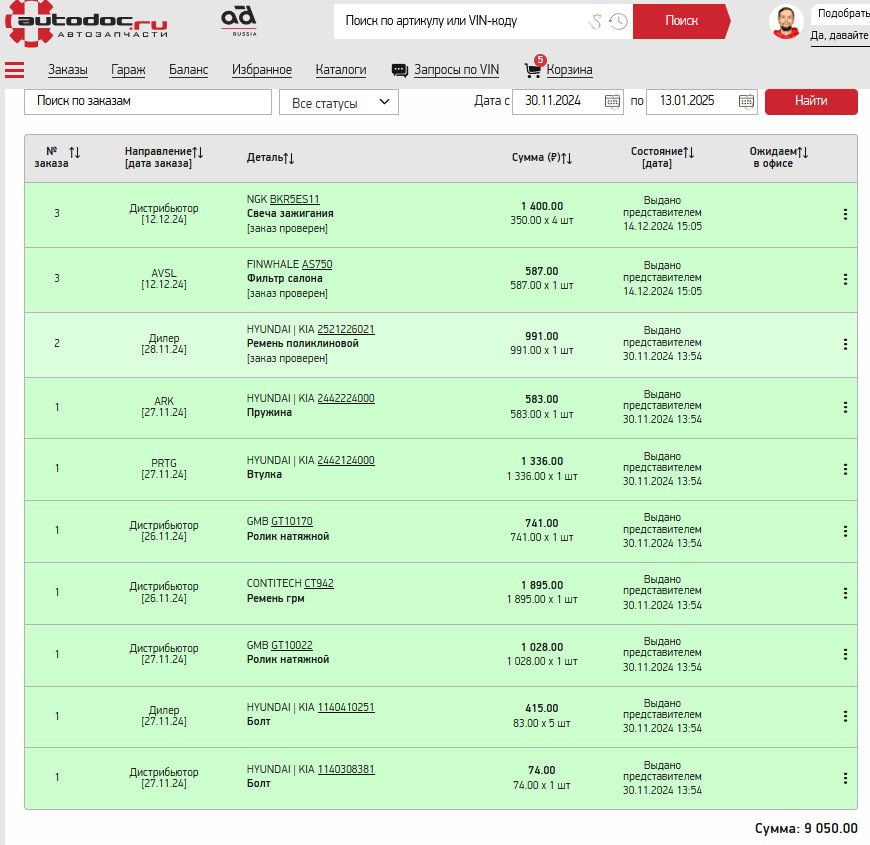The image size is (870, 845).
Task: Sort by Ожидаем в офисе column
Action: click(x=802, y=151)
